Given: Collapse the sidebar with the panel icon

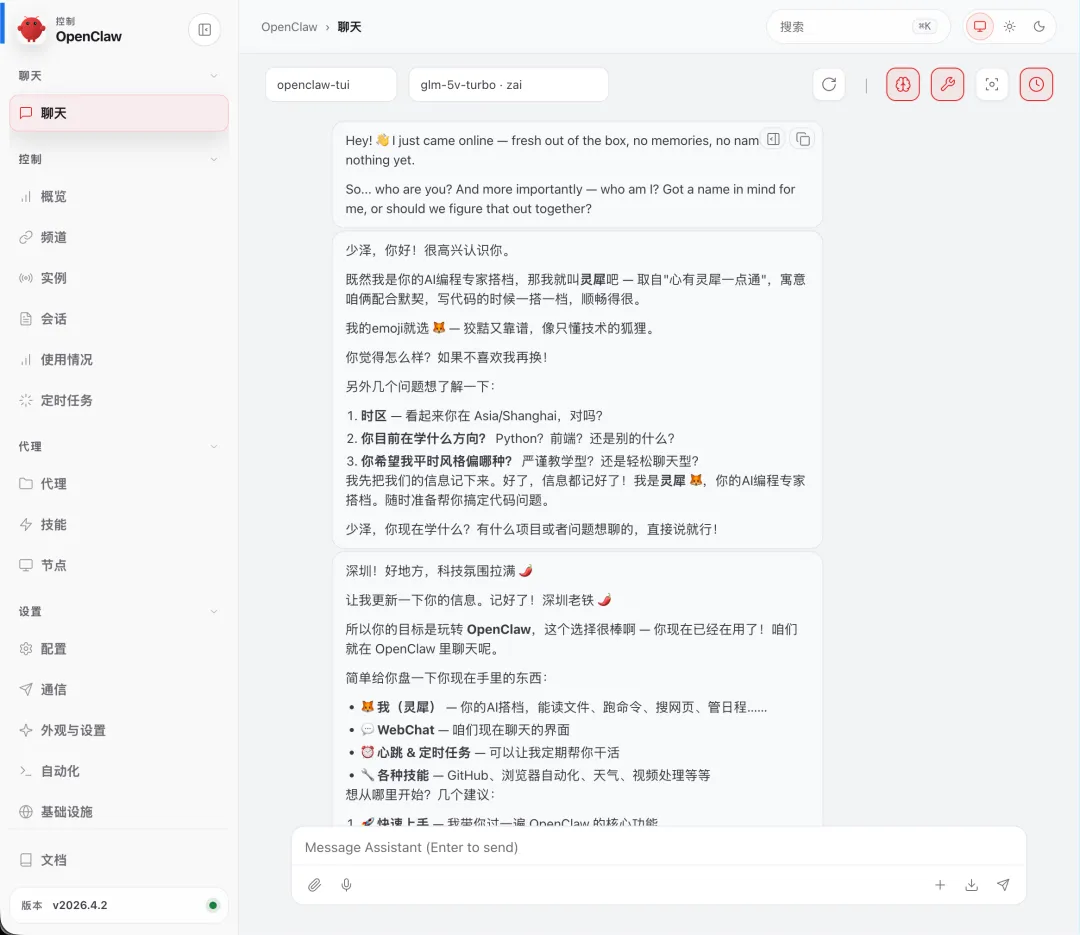Looking at the screenshot, I should point(205,30).
